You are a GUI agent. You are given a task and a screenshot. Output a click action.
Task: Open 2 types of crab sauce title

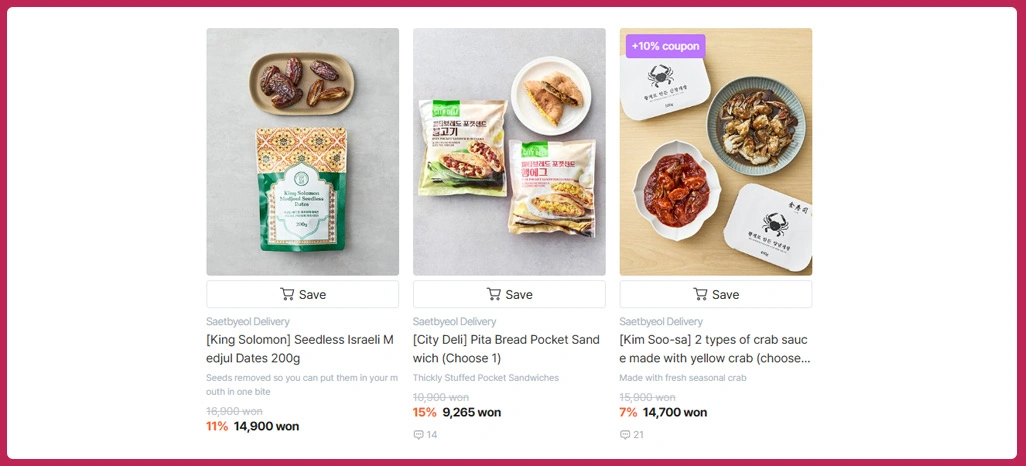[x=713, y=348]
